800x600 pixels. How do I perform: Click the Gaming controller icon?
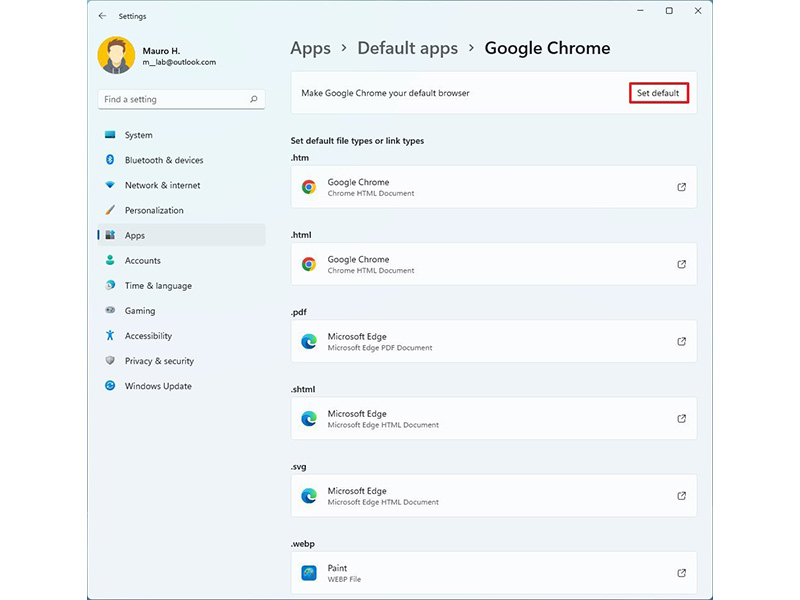coord(110,310)
